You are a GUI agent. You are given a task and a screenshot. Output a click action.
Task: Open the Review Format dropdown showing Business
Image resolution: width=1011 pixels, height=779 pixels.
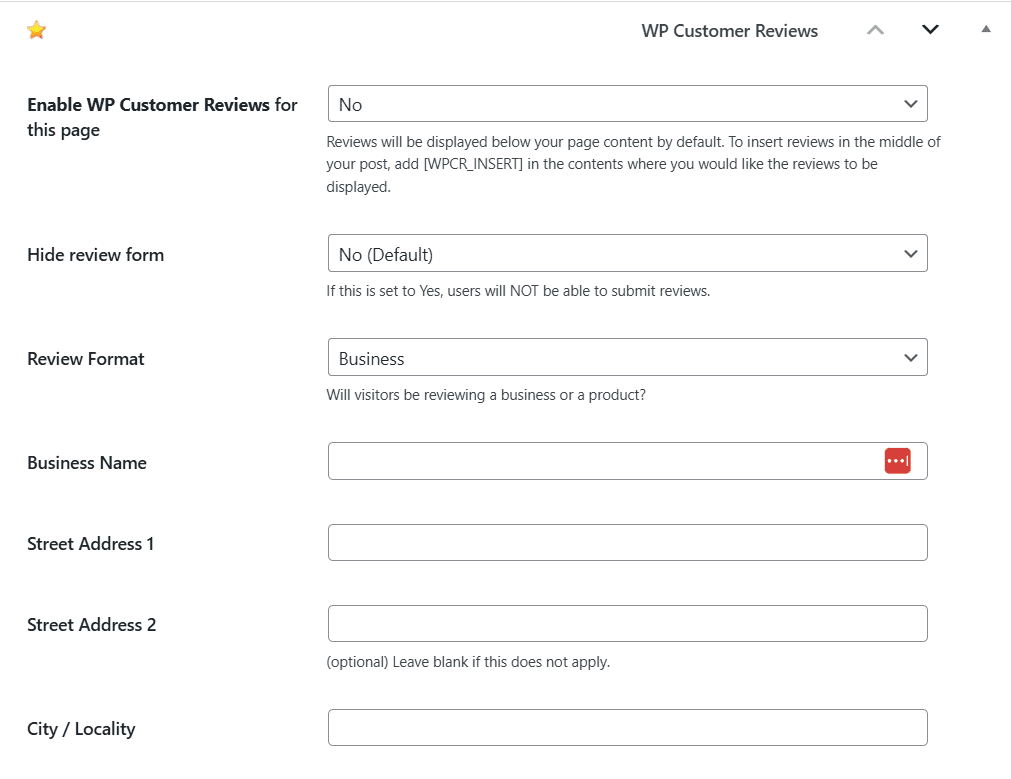click(x=627, y=357)
